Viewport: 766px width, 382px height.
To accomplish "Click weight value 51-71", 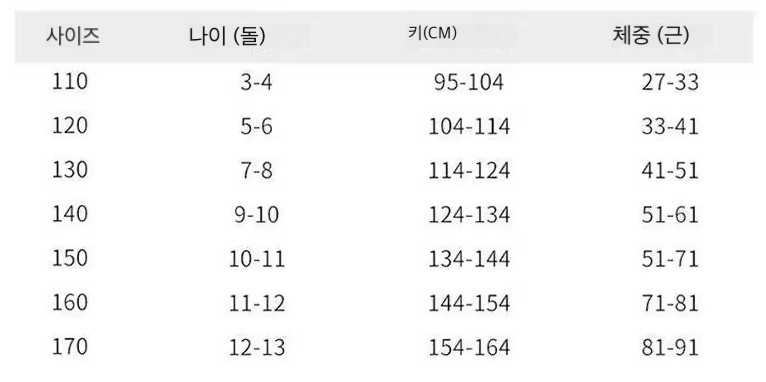I will pos(670,259).
